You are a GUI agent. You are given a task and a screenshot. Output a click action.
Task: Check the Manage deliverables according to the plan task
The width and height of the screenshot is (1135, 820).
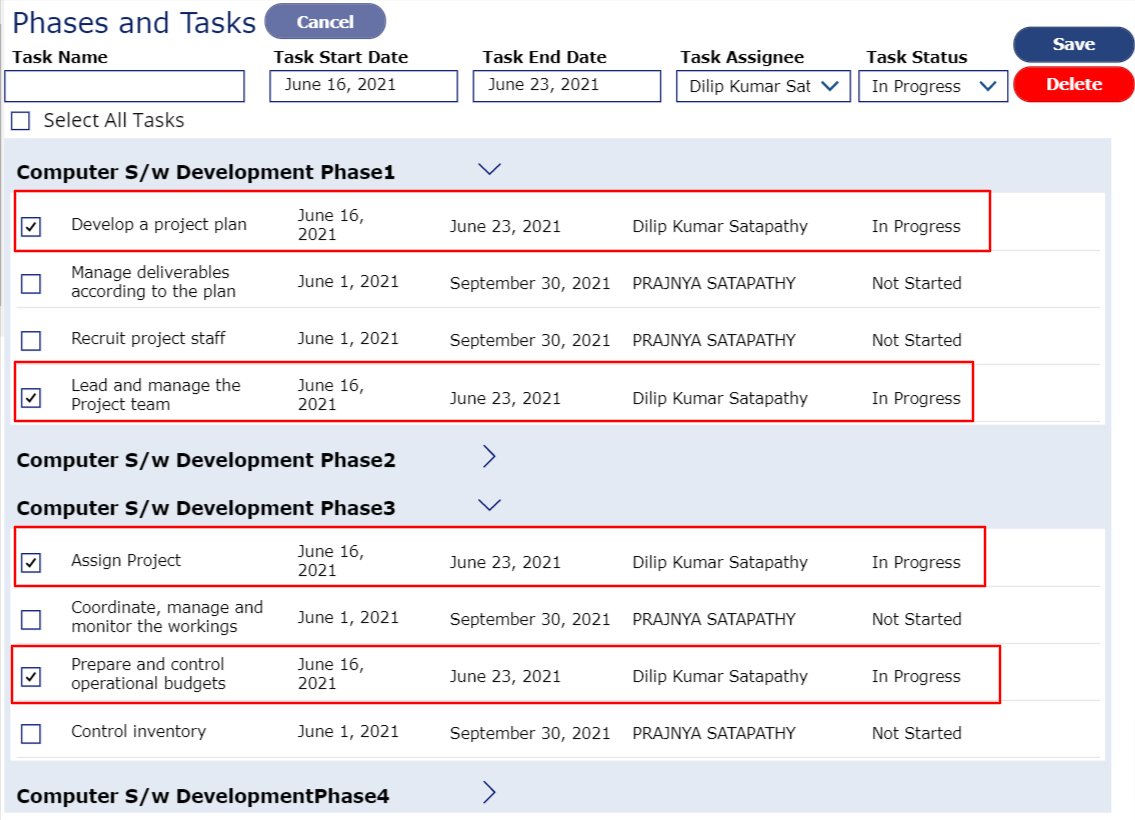click(x=31, y=283)
